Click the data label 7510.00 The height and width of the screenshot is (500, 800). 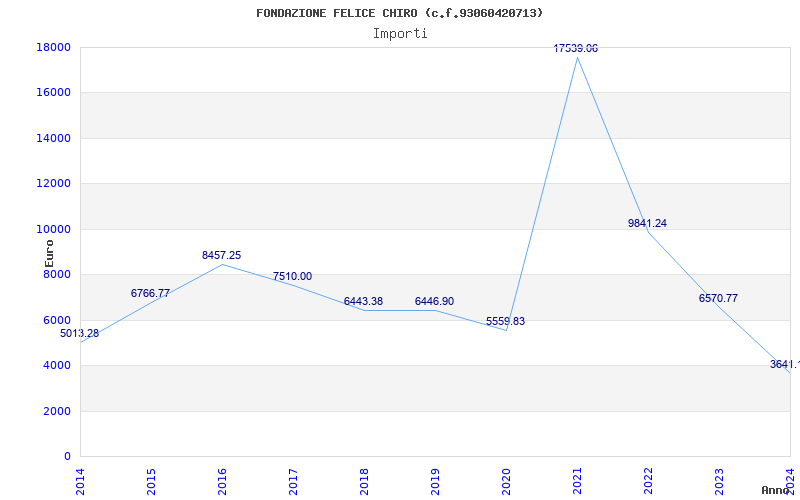click(292, 277)
